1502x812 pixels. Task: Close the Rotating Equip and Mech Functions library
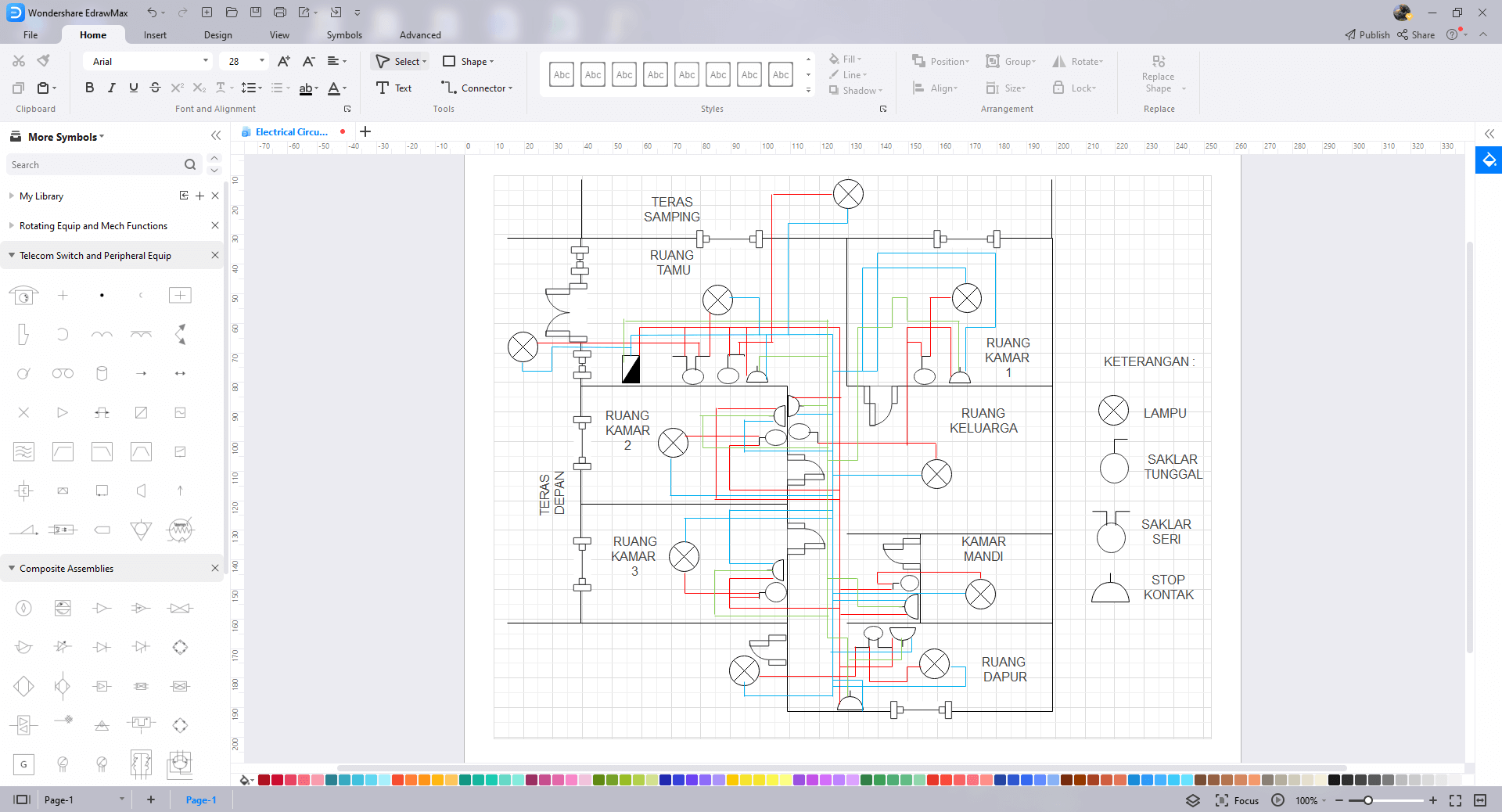tap(214, 225)
